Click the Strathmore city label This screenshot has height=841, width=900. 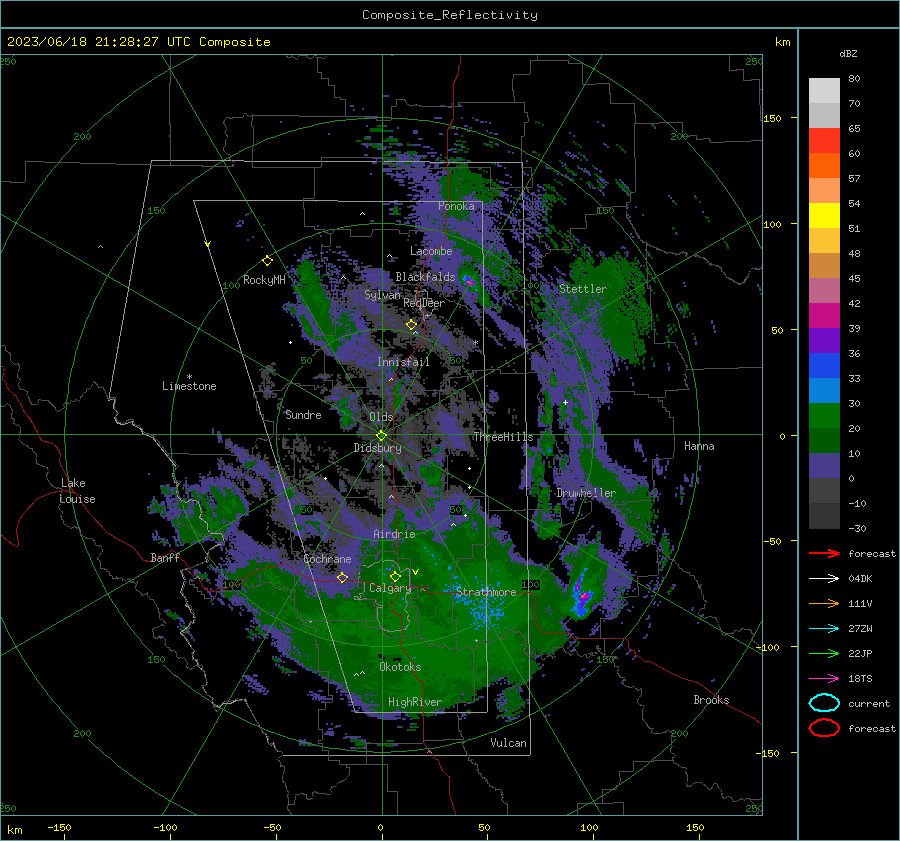point(486,592)
